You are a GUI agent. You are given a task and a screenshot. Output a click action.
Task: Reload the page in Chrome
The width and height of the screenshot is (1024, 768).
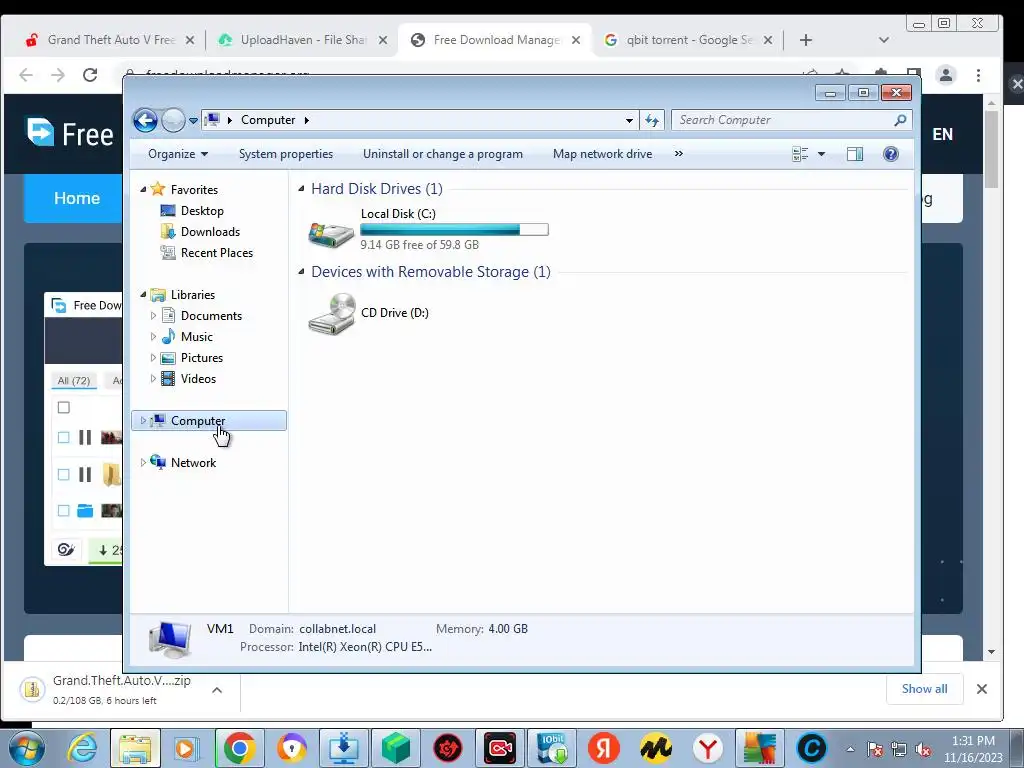[x=90, y=74]
